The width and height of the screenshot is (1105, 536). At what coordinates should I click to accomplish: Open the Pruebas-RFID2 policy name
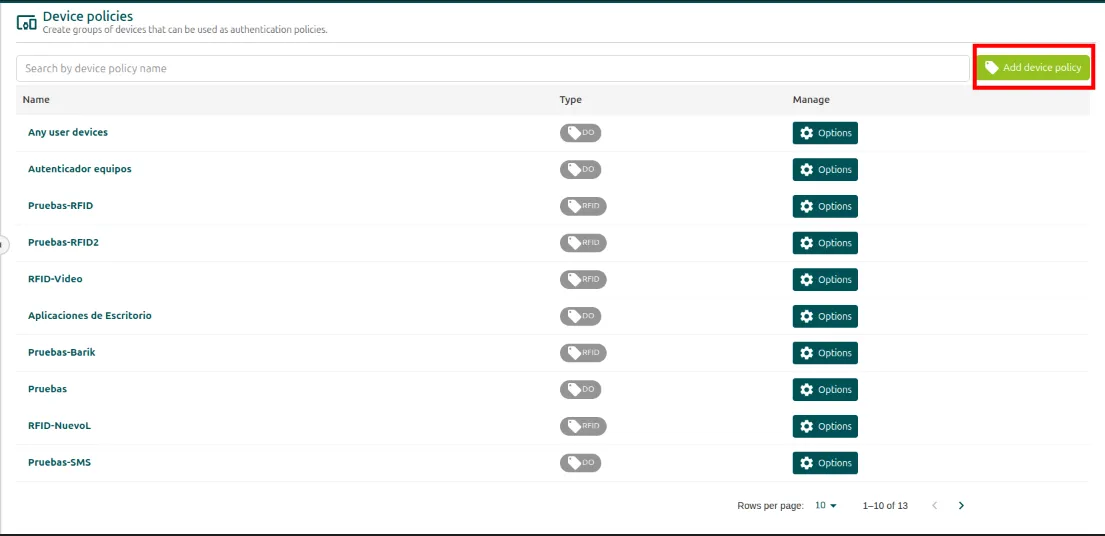coord(63,242)
